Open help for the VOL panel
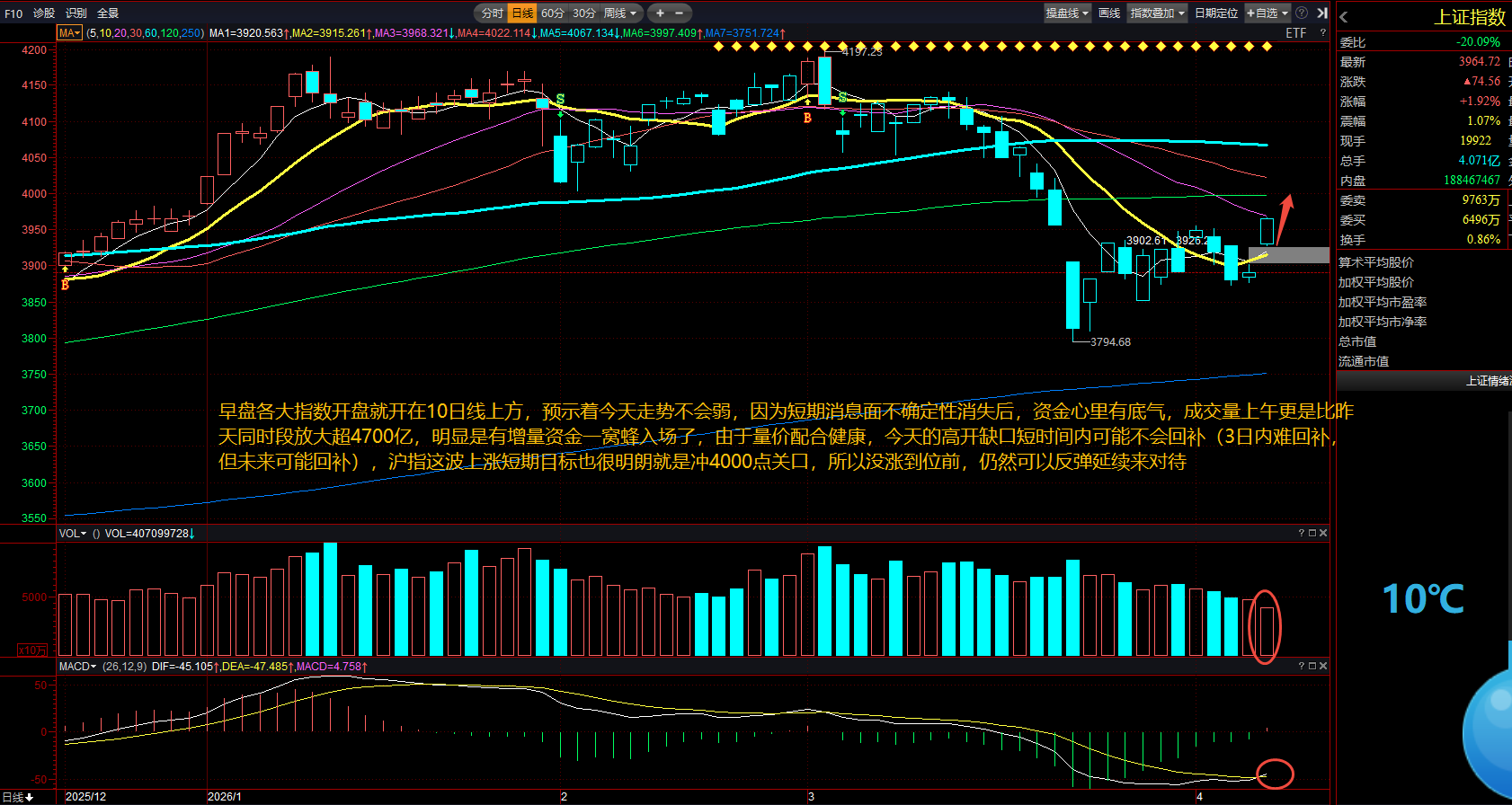1512x805 pixels. (x=1301, y=533)
